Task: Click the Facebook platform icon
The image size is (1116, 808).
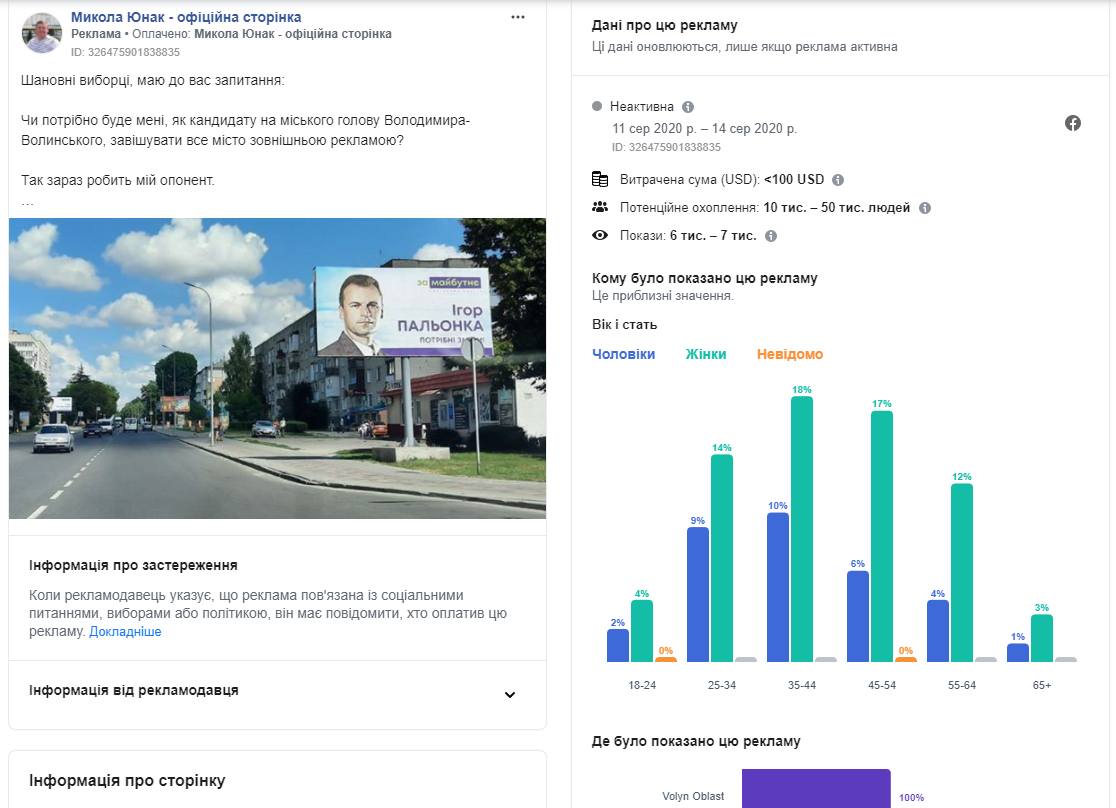Action: [x=1073, y=124]
